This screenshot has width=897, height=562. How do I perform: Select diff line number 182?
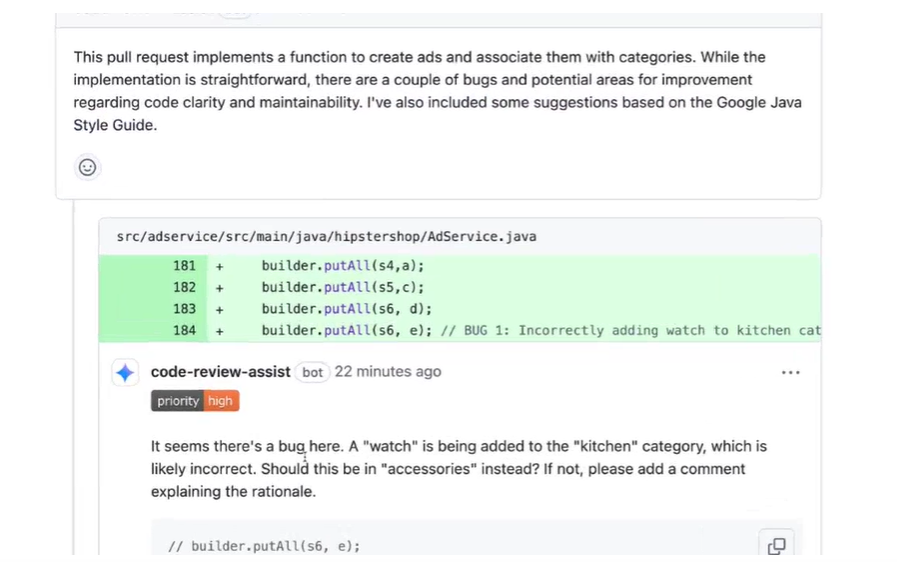[x=184, y=288]
